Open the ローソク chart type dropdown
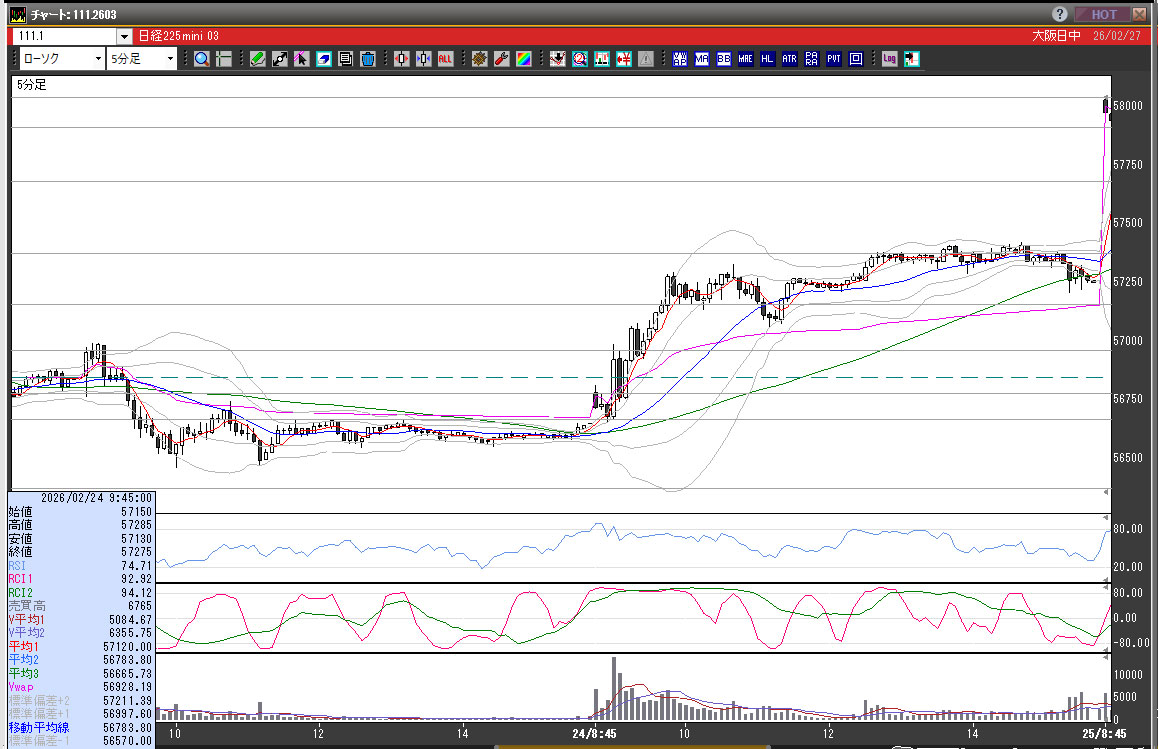This screenshot has height=749, width=1158. coord(98,59)
